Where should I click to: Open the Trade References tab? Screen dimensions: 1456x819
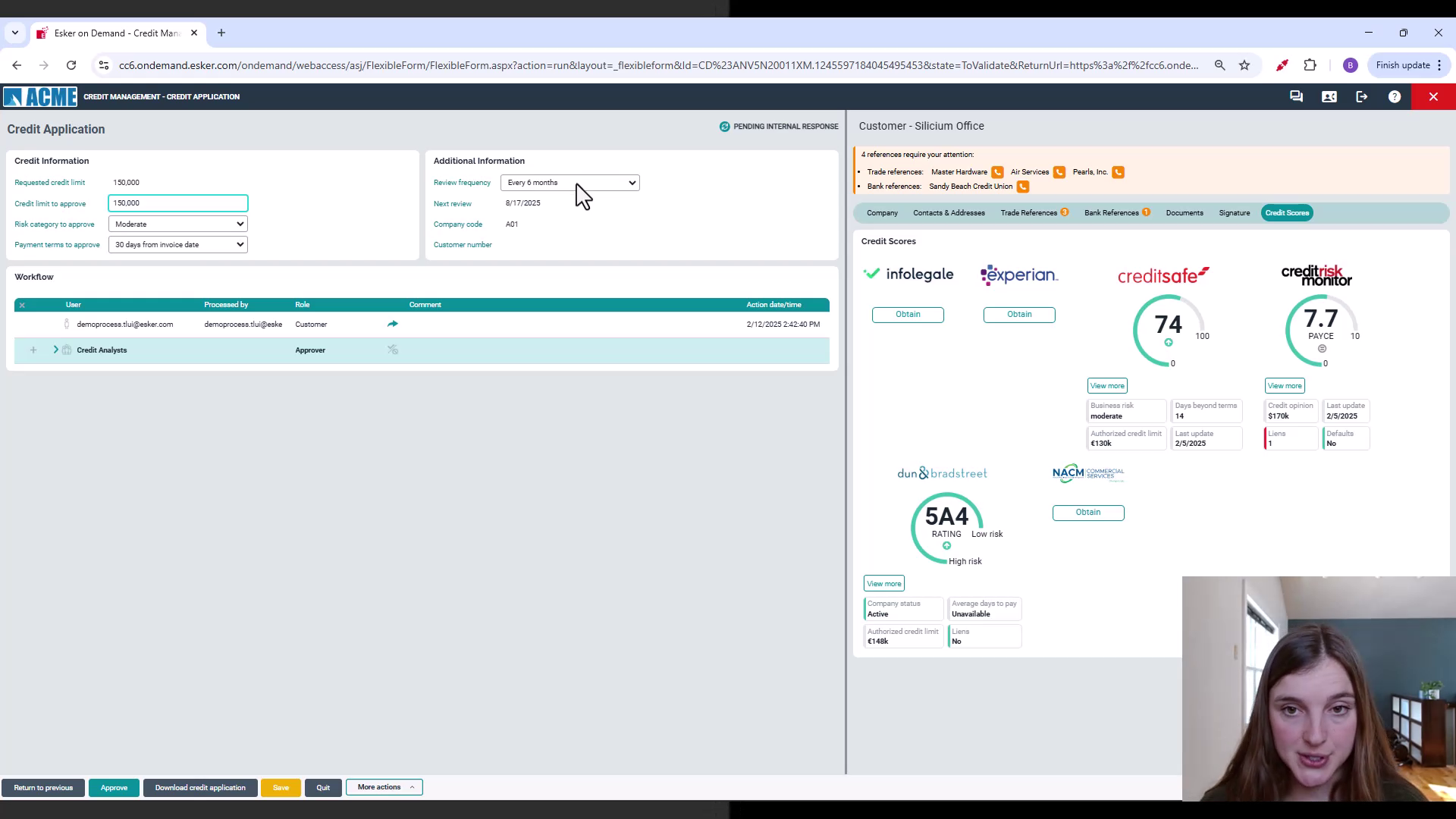1030,213
